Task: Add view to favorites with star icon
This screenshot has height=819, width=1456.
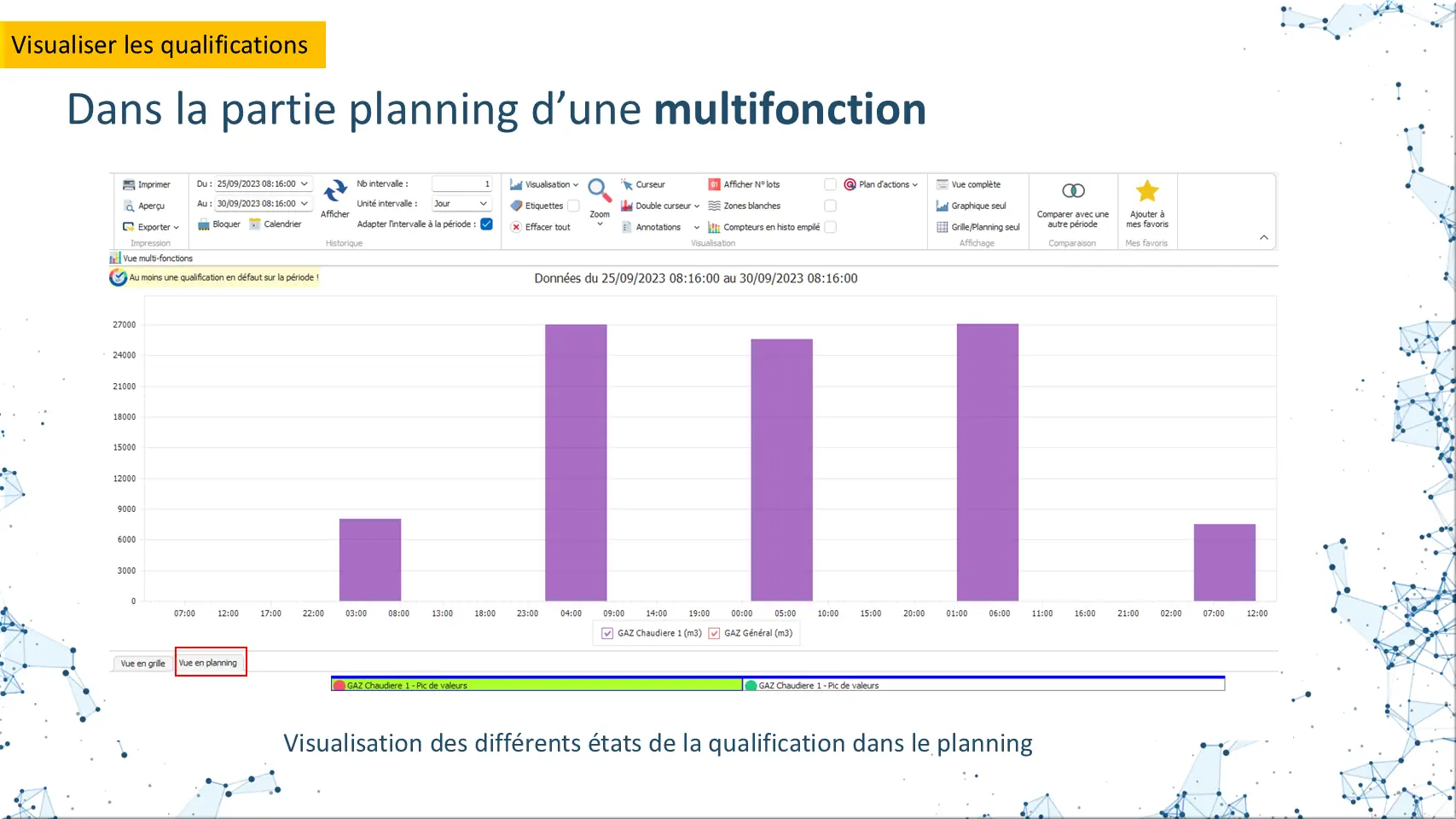Action: point(1146,191)
